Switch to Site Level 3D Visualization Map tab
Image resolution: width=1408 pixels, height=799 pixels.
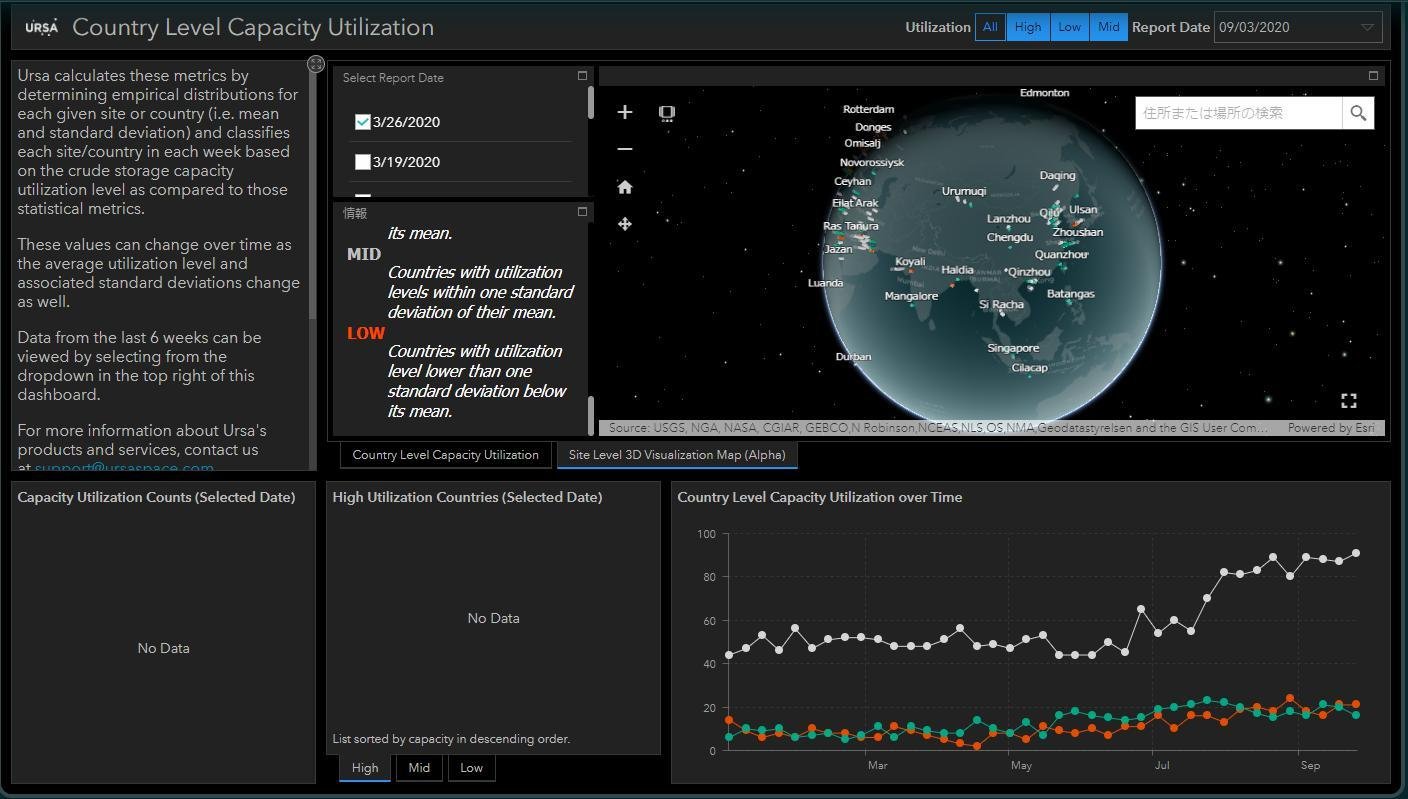click(x=677, y=455)
